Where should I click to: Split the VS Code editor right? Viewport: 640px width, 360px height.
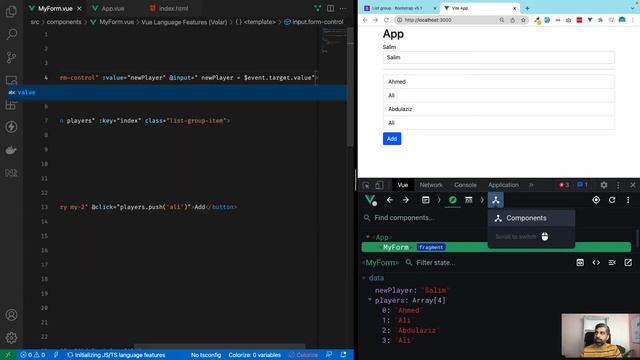tap(330, 8)
